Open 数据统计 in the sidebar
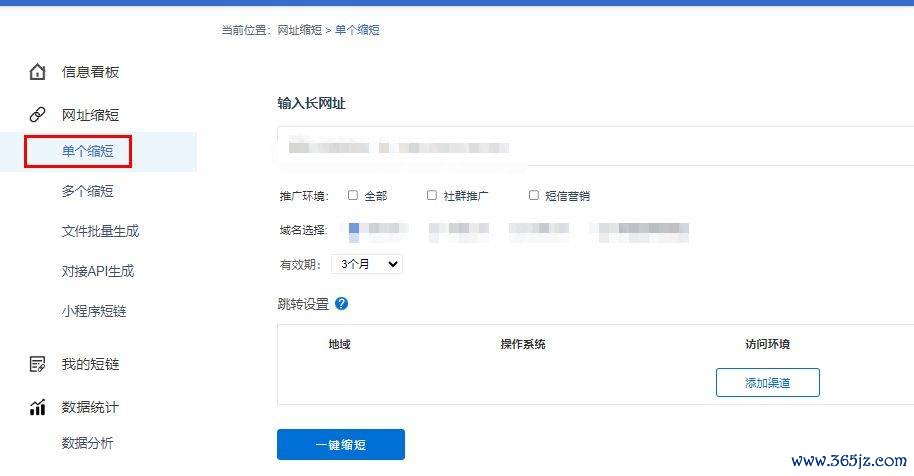This screenshot has width=914, height=476. pyautogui.click(x=90, y=407)
